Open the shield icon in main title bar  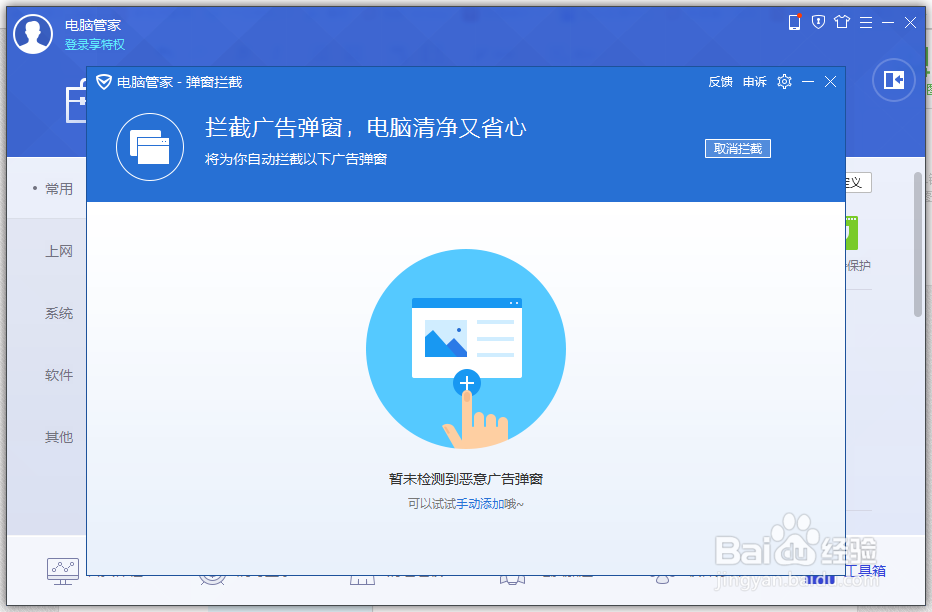pyautogui.click(x=818, y=23)
